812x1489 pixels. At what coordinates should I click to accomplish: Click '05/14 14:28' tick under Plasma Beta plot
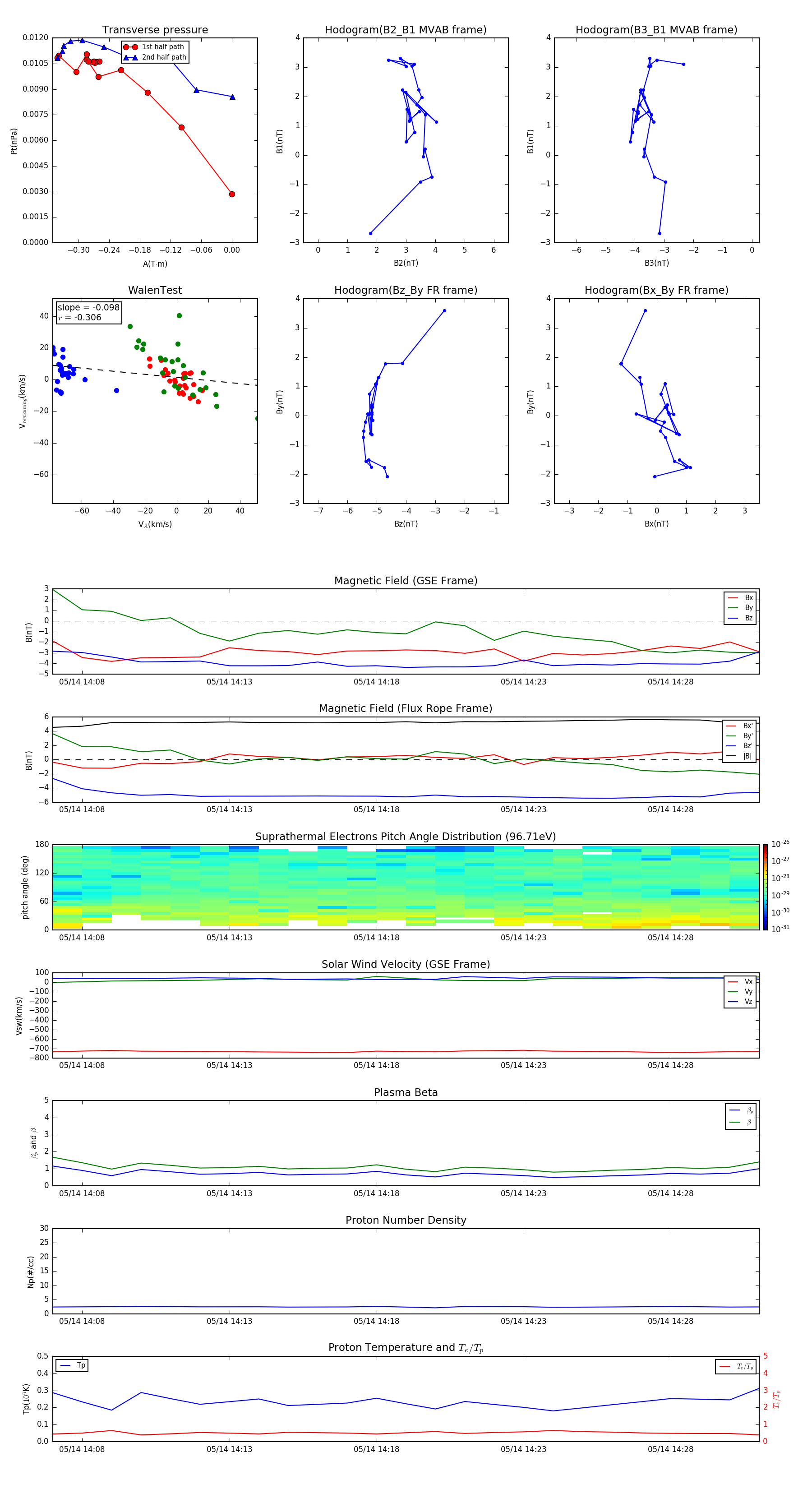click(670, 1193)
